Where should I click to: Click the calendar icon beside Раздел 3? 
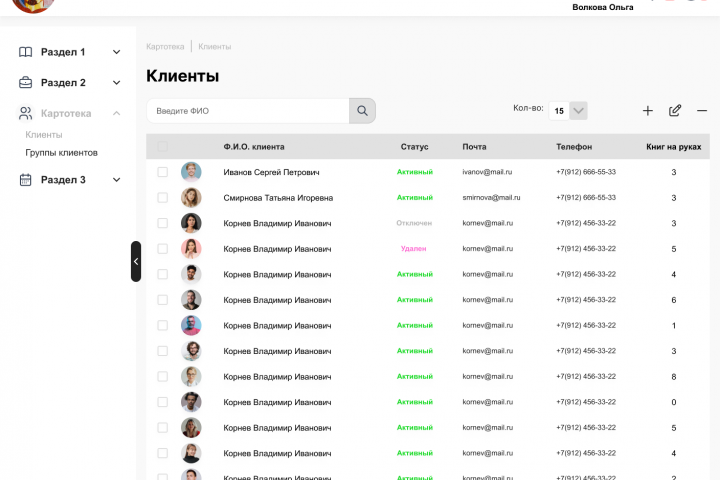[26, 180]
